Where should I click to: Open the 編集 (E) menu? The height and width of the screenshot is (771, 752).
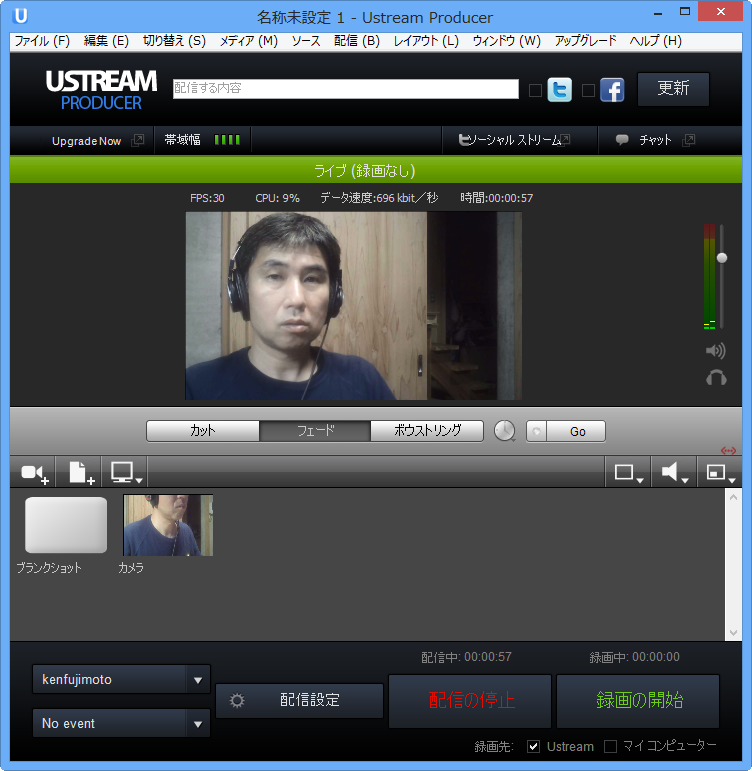click(106, 41)
